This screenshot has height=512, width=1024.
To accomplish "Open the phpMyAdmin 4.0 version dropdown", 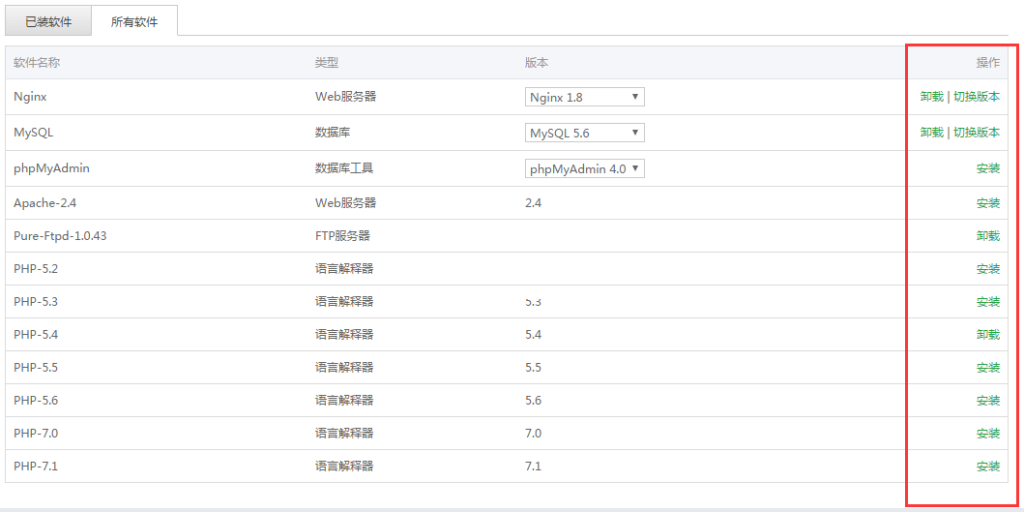I will coord(584,168).
